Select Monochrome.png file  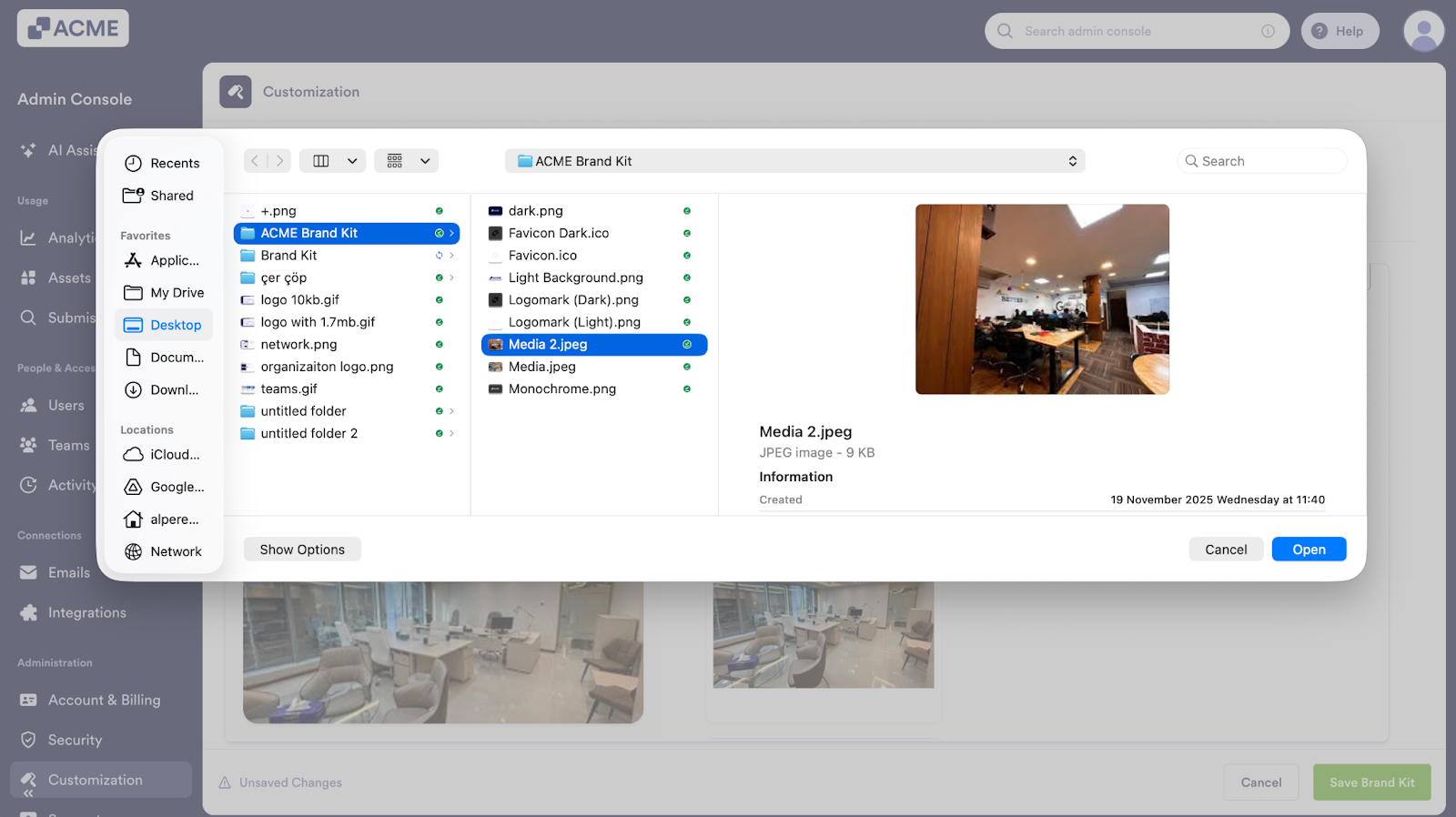(x=593, y=389)
